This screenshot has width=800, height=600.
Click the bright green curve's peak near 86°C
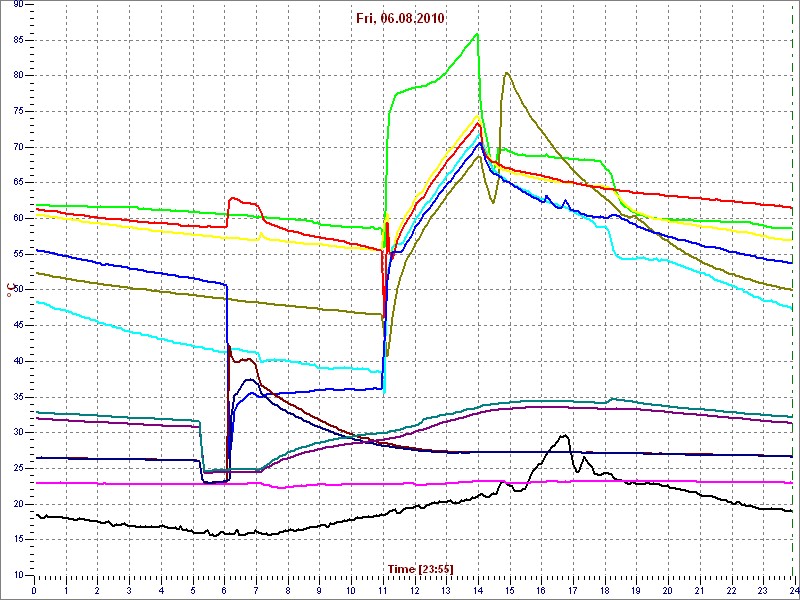coord(477,34)
